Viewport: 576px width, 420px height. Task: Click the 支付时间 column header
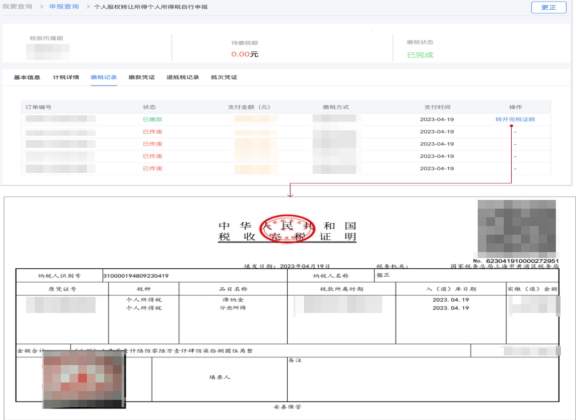point(437,107)
